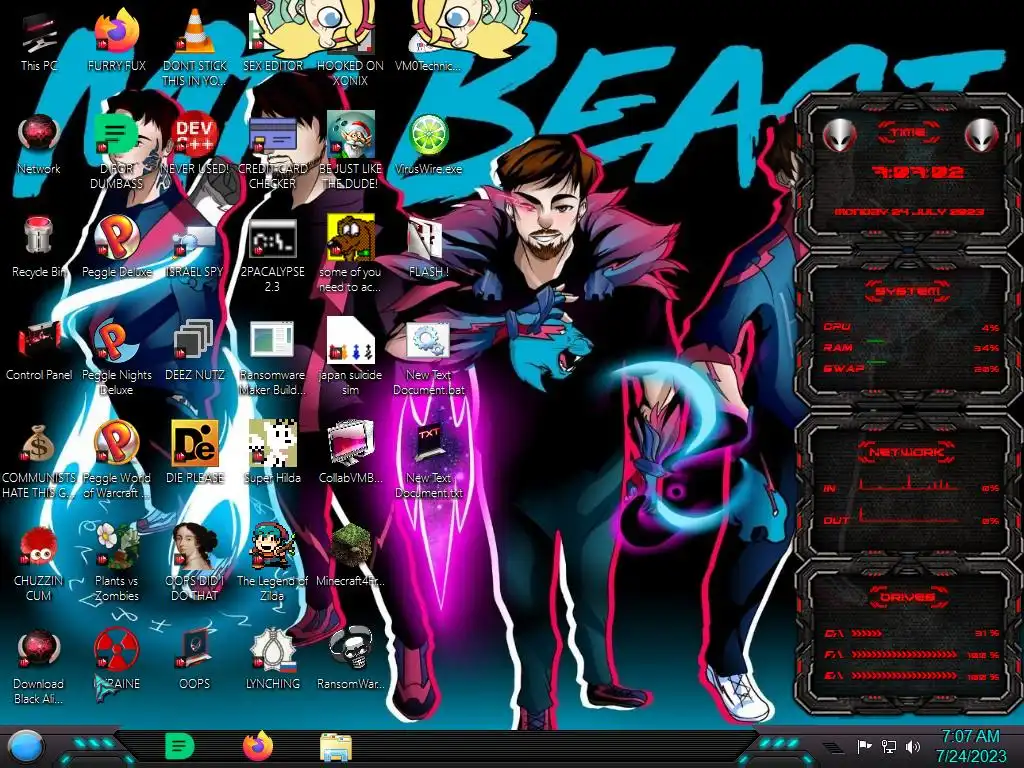
Task: Select the Peggle World of Warcraft shortcut
Action: 116,460
